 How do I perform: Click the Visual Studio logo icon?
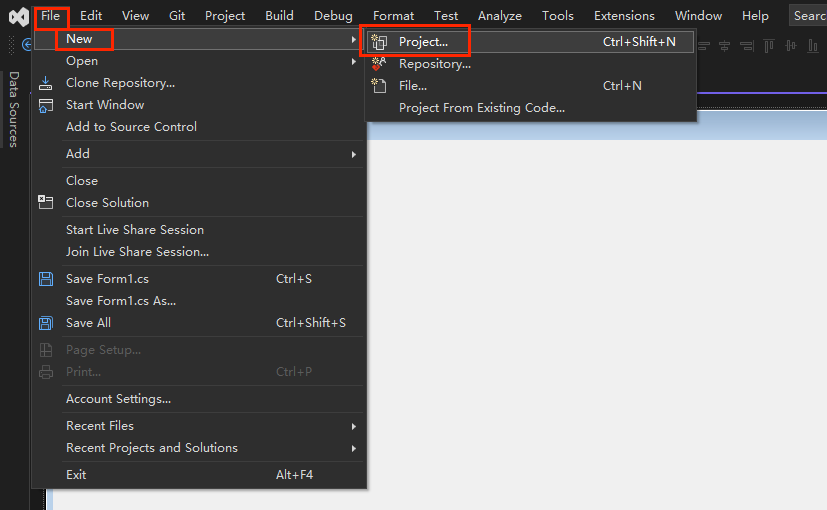click(18, 16)
